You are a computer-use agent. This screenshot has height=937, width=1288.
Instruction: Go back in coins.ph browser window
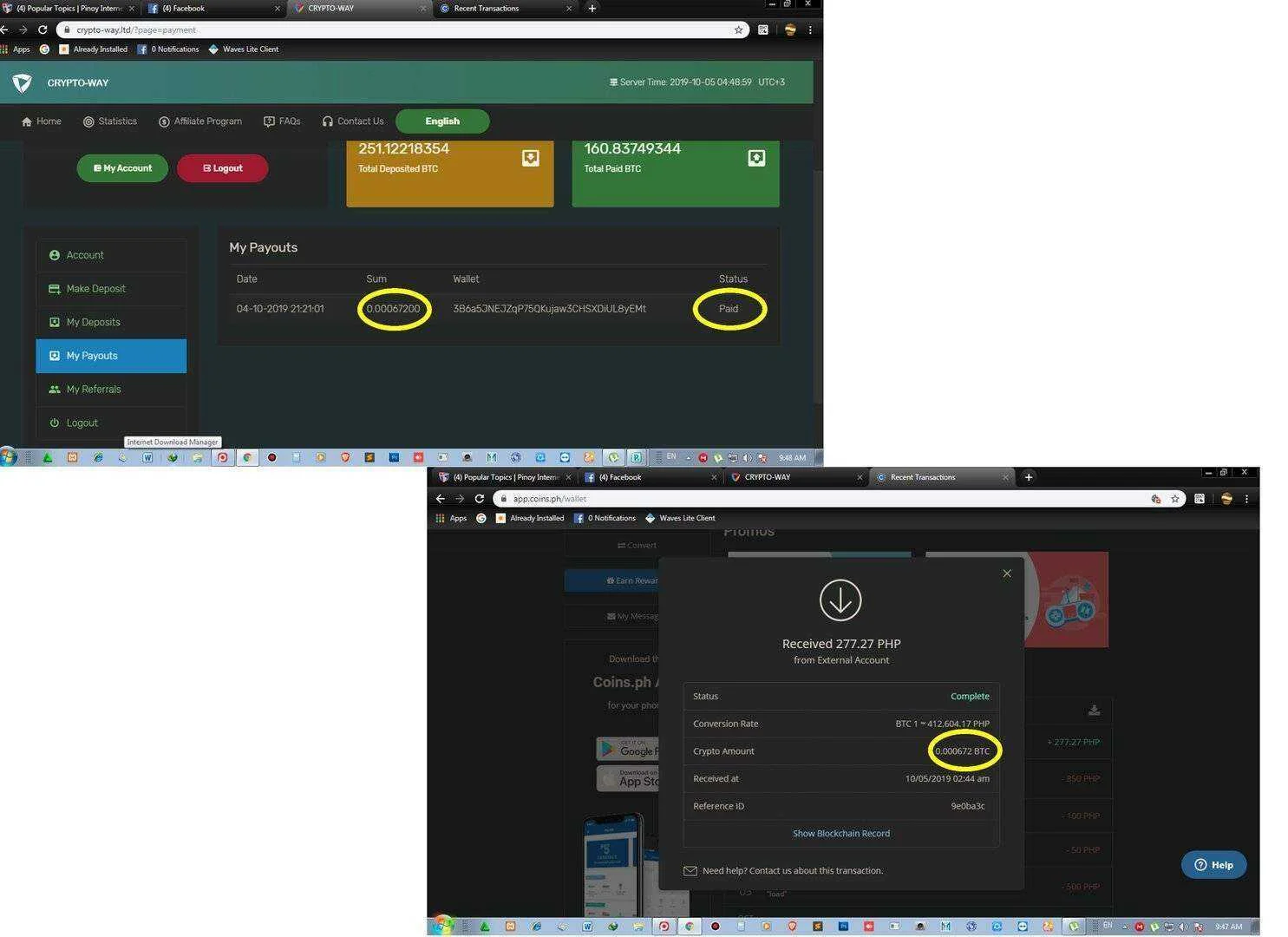coord(441,499)
